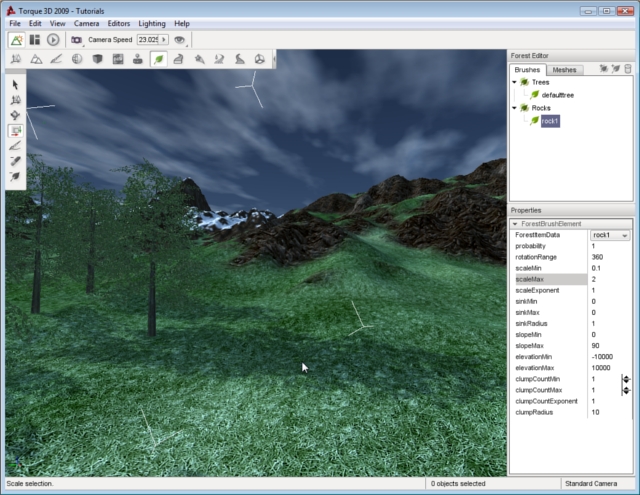The image size is (640, 495).
Task: Delete selected brush with trash icon
Action: tap(628, 69)
